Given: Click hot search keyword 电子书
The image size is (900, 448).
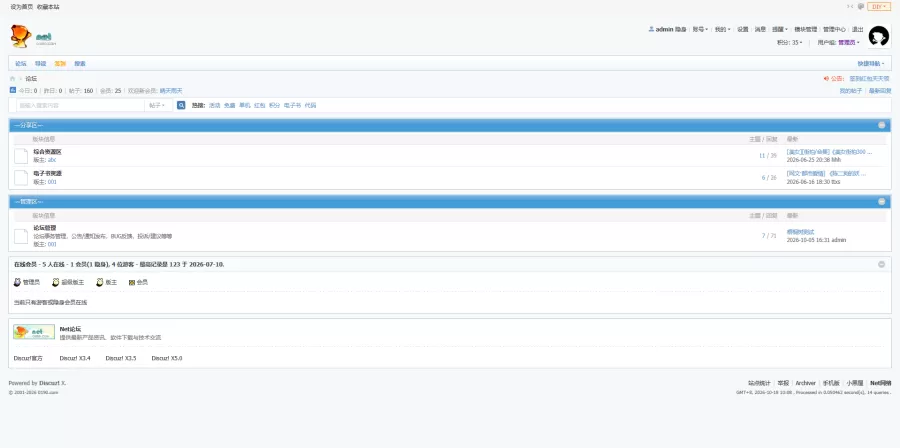Looking at the screenshot, I should click(292, 106).
